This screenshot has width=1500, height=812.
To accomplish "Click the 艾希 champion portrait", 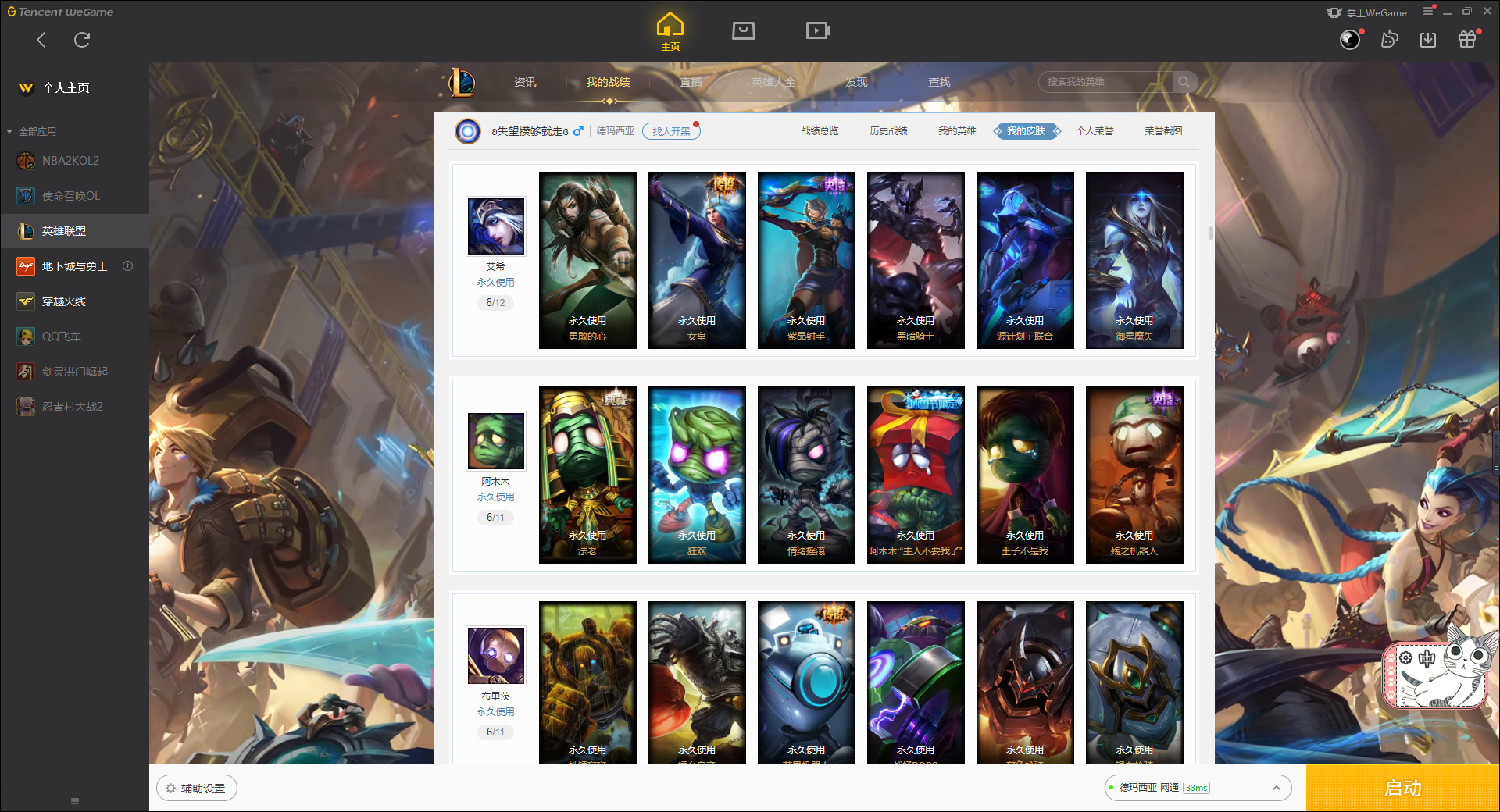I will [x=496, y=226].
